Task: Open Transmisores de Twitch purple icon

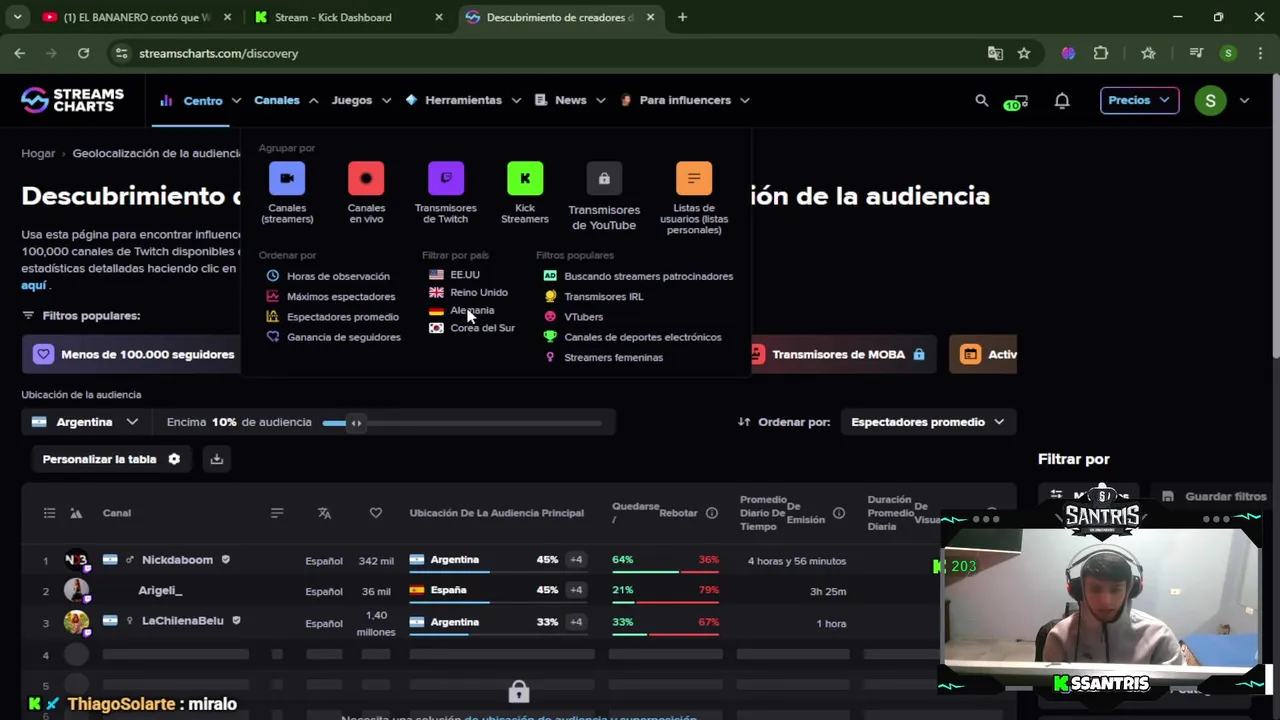Action: 446,178
